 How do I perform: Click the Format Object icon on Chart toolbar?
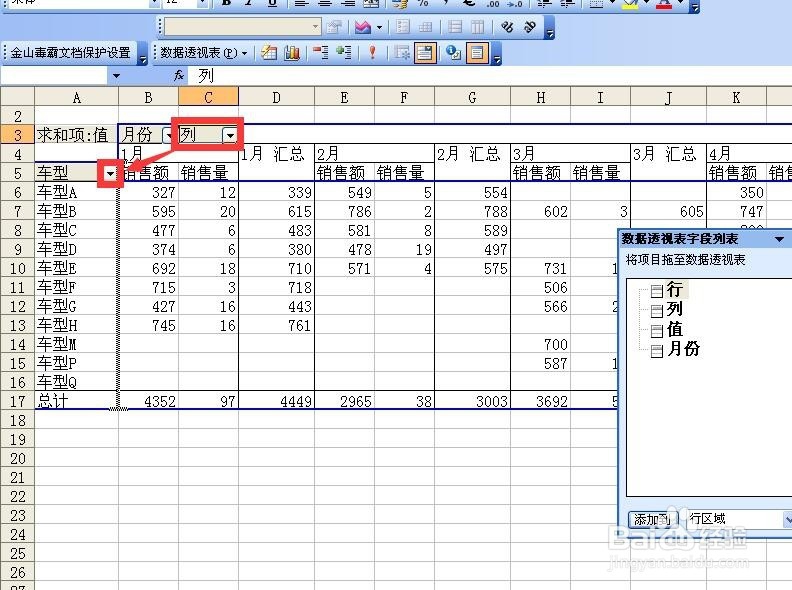tap(333, 27)
